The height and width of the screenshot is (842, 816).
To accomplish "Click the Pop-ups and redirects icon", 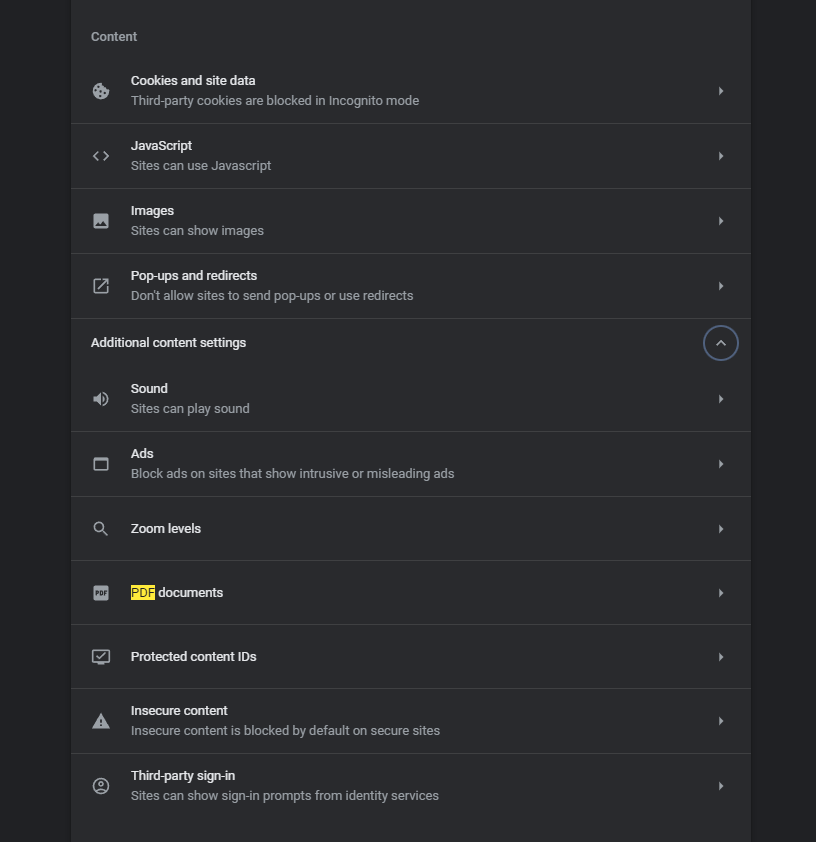I will point(101,286).
